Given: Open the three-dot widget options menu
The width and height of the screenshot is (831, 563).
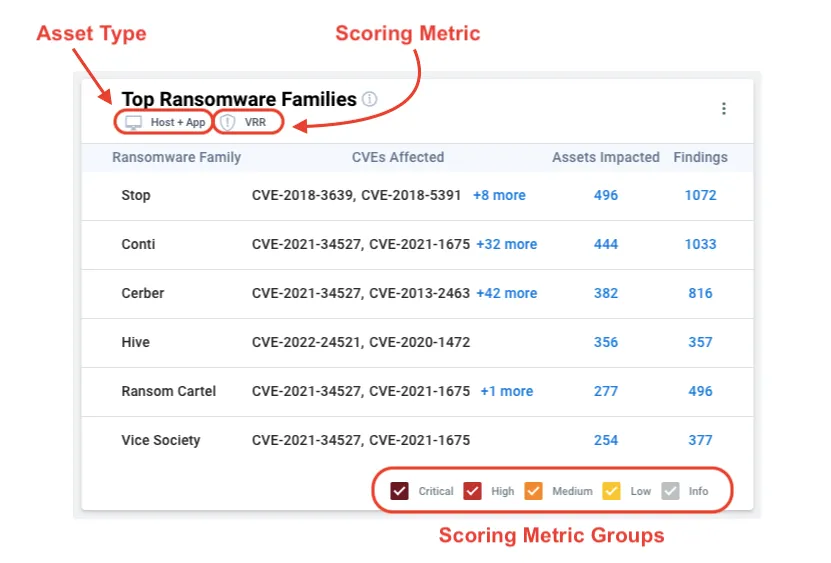Looking at the screenshot, I should tap(723, 109).
